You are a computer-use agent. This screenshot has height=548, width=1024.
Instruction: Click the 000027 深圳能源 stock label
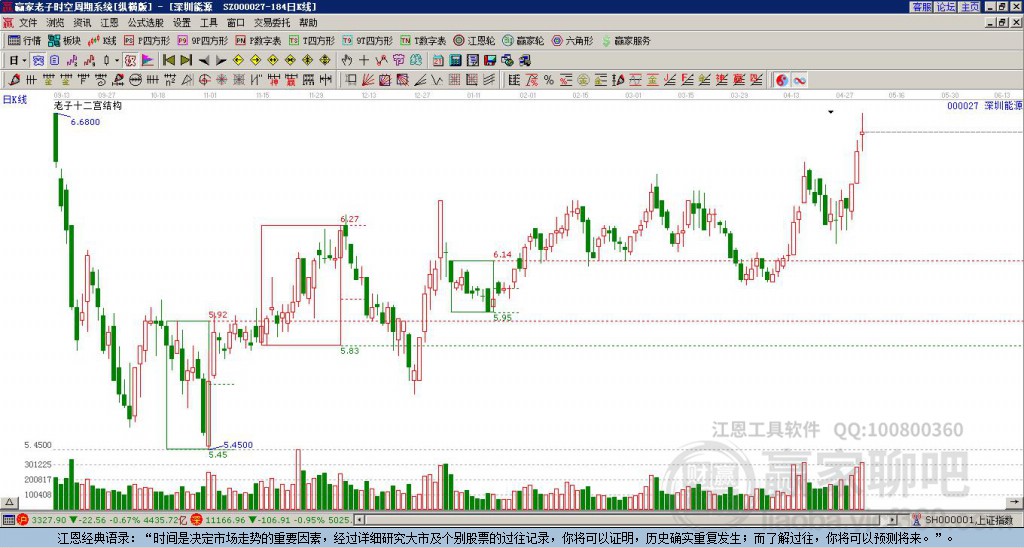pos(985,105)
